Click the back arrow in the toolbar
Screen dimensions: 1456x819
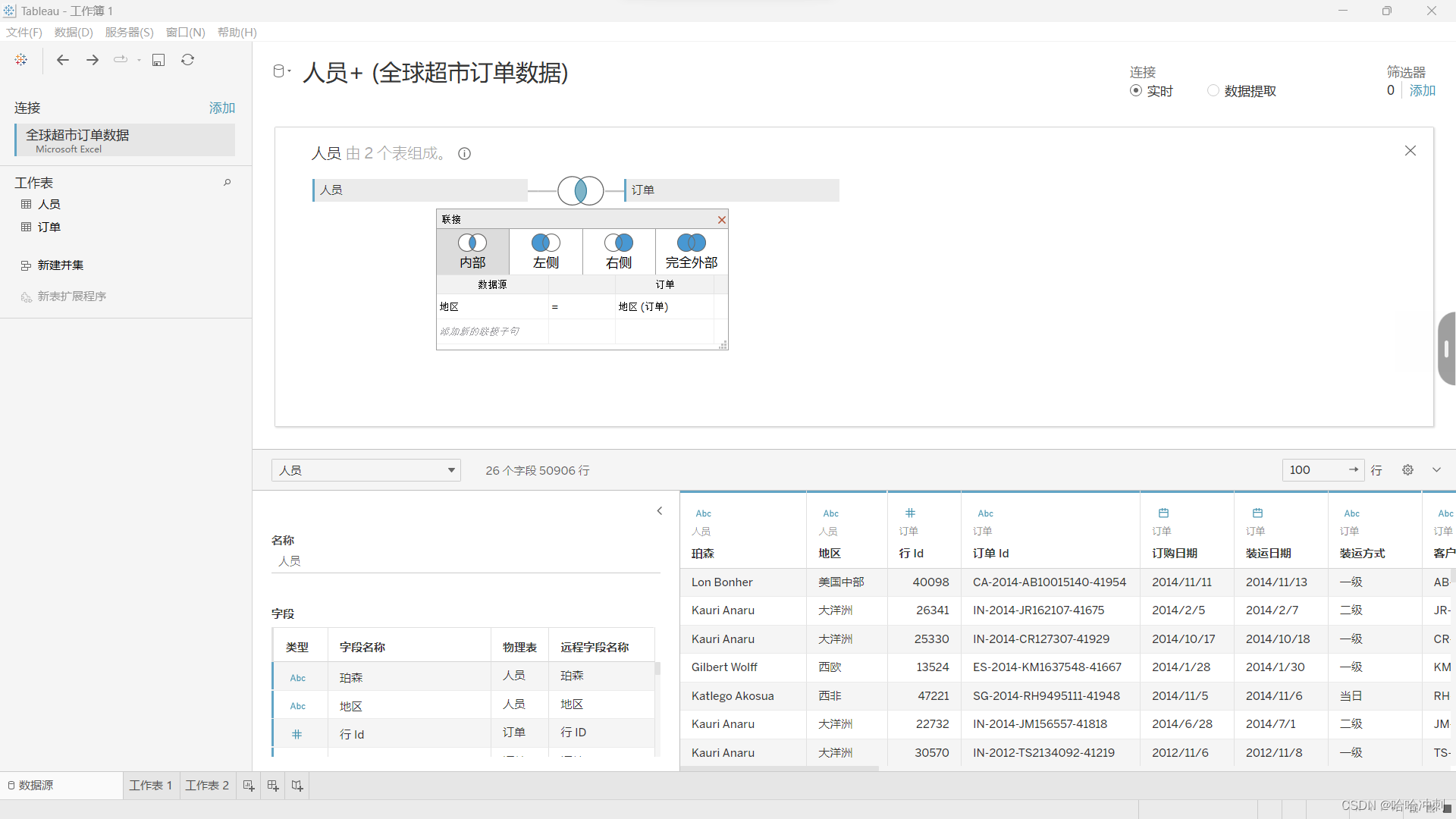63,60
